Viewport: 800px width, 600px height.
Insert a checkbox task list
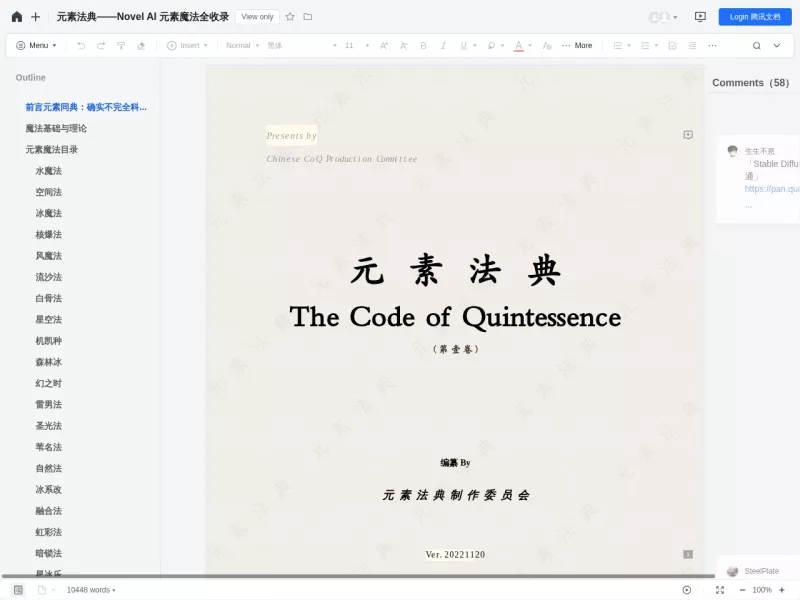[x=672, y=45]
